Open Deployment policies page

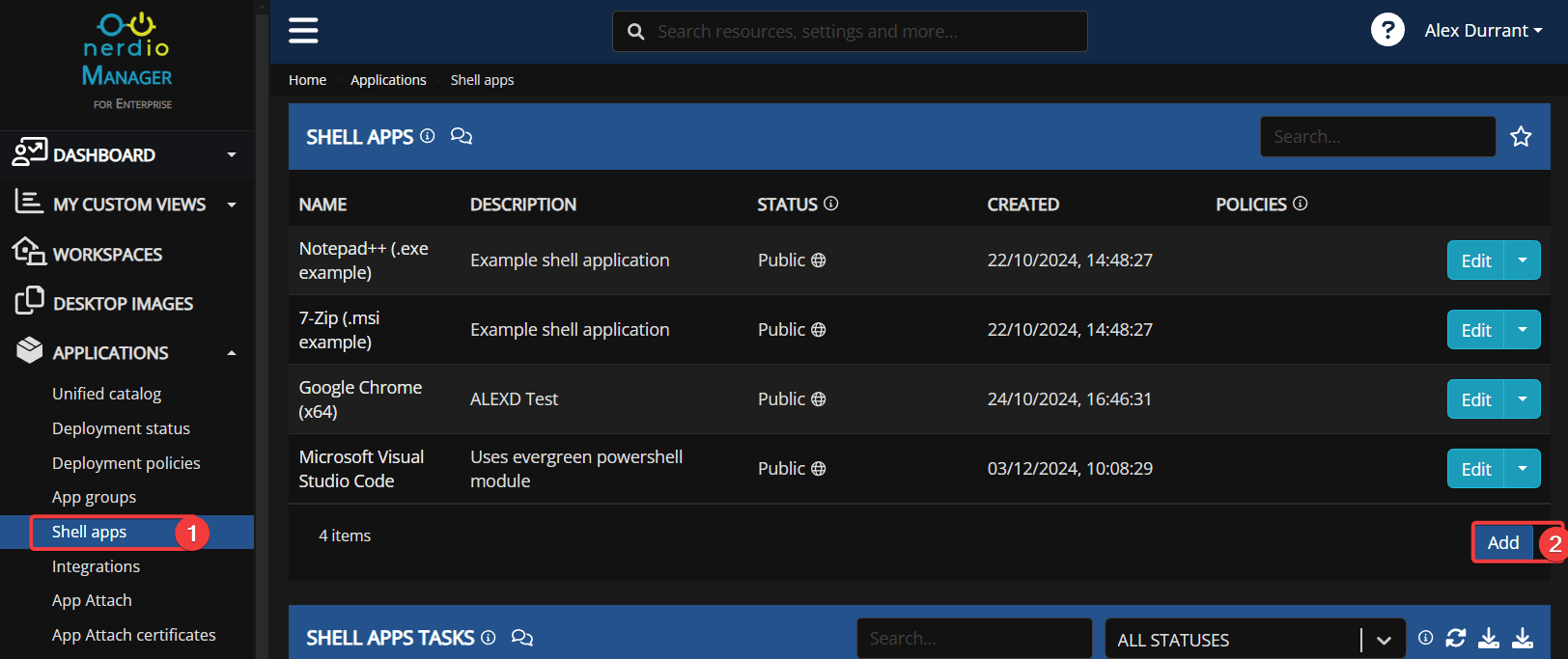pos(126,463)
